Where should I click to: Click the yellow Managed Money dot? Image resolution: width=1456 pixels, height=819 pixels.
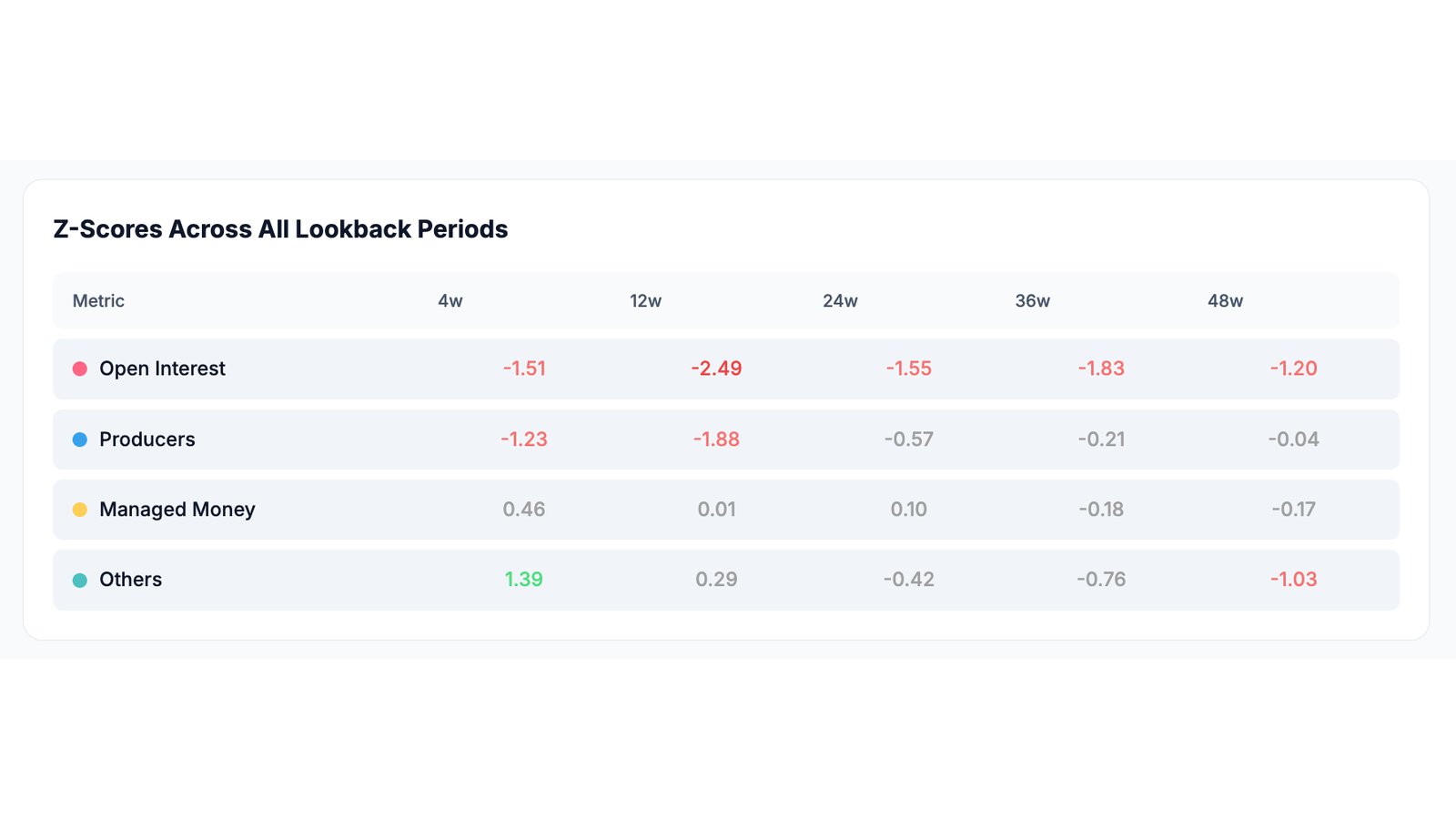pos(80,510)
